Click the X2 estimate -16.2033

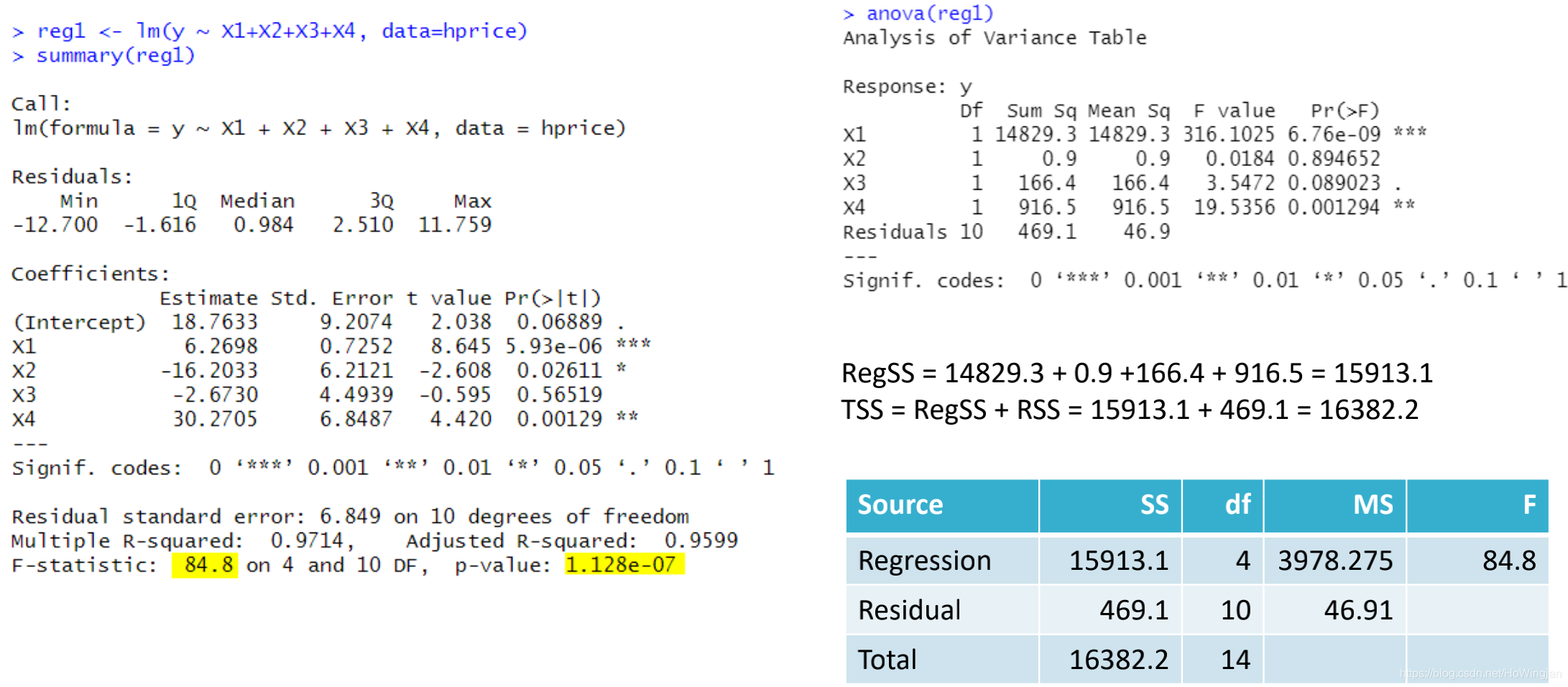coord(208,370)
